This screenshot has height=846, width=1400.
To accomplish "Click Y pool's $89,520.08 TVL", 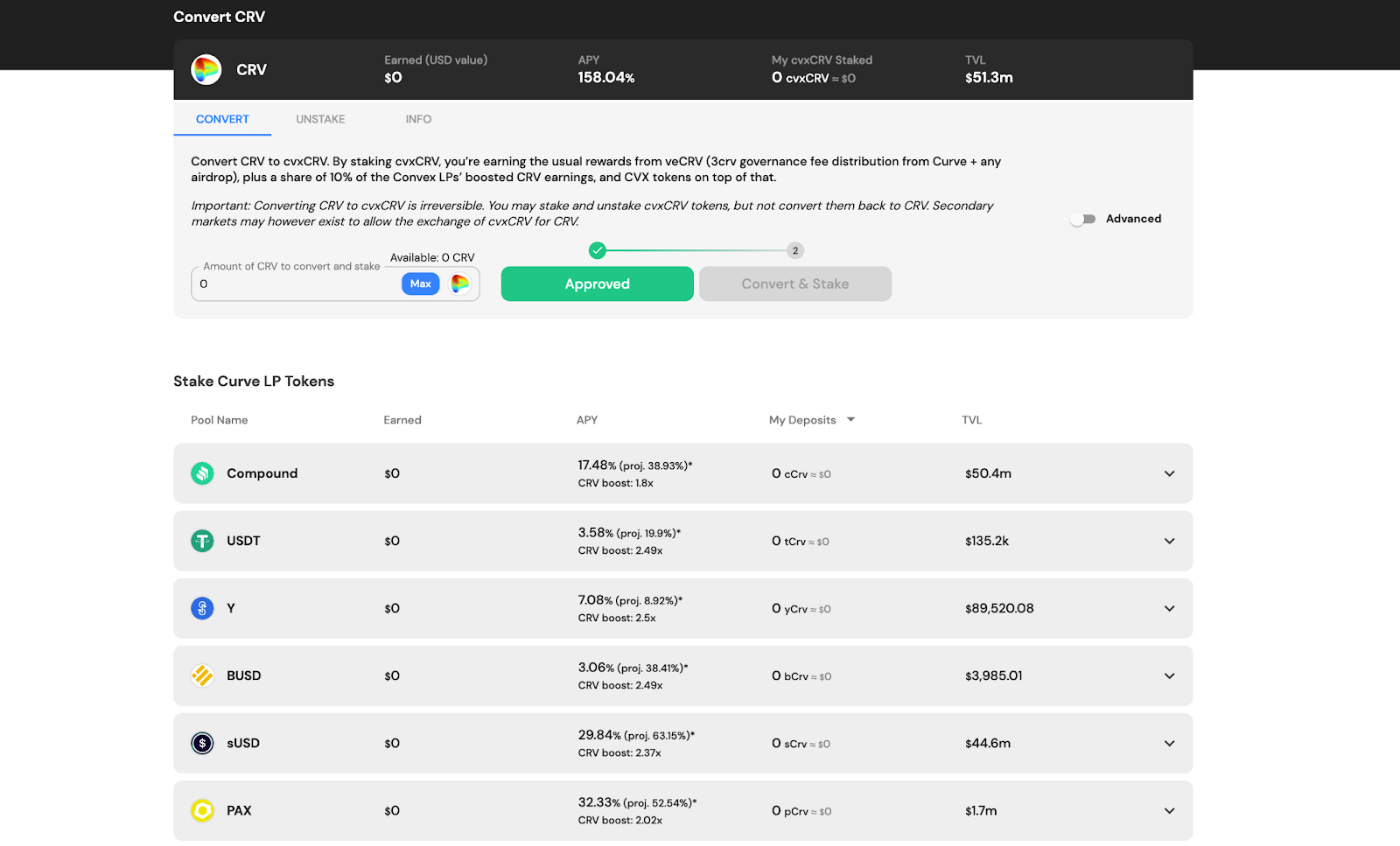I will 999,608.
